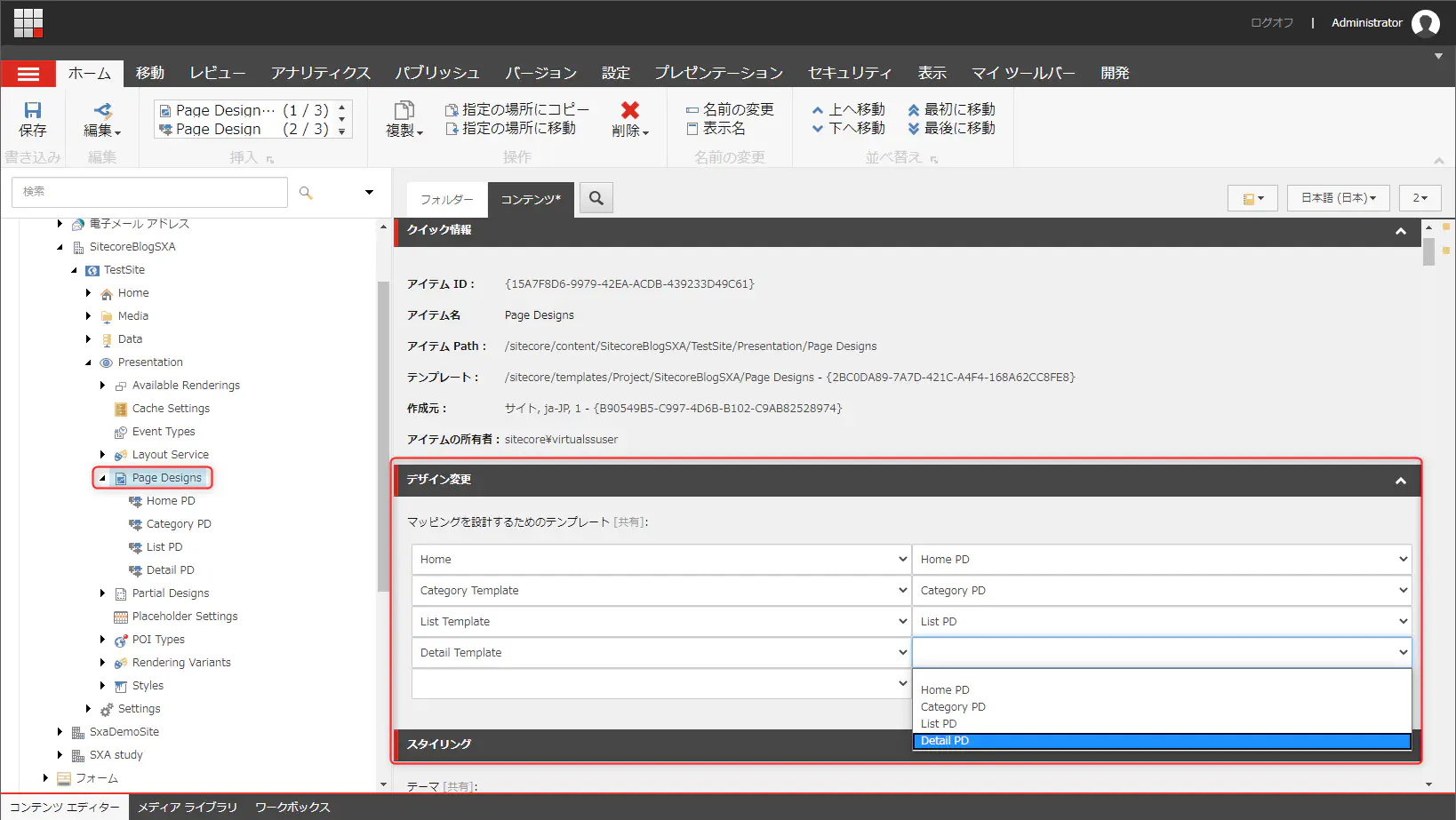The height and width of the screenshot is (820, 1456).
Task: Select the Page Designs tree item
Action: pos(166,478)
